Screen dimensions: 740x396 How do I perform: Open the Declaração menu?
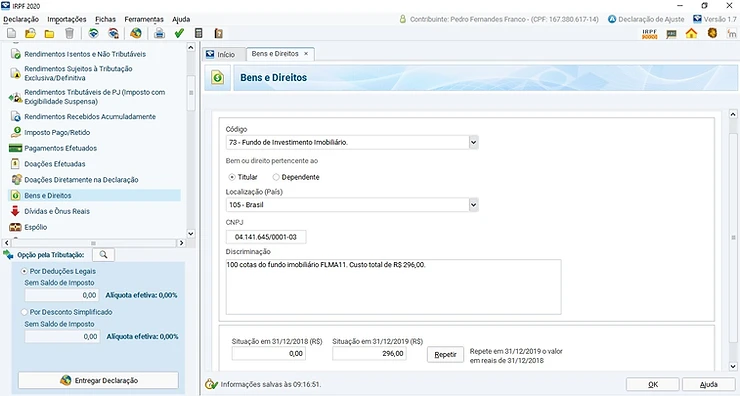pyautogui.click(x=21, y=19)
